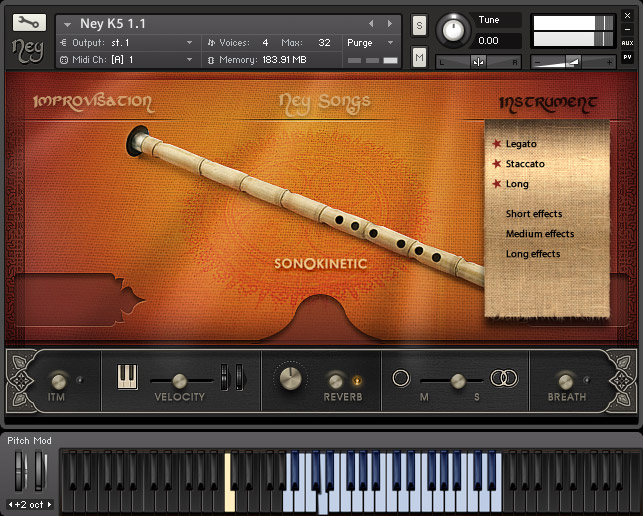Select Medium effects
This screenshot has height=516, width=643.
[x=540, y=234]
